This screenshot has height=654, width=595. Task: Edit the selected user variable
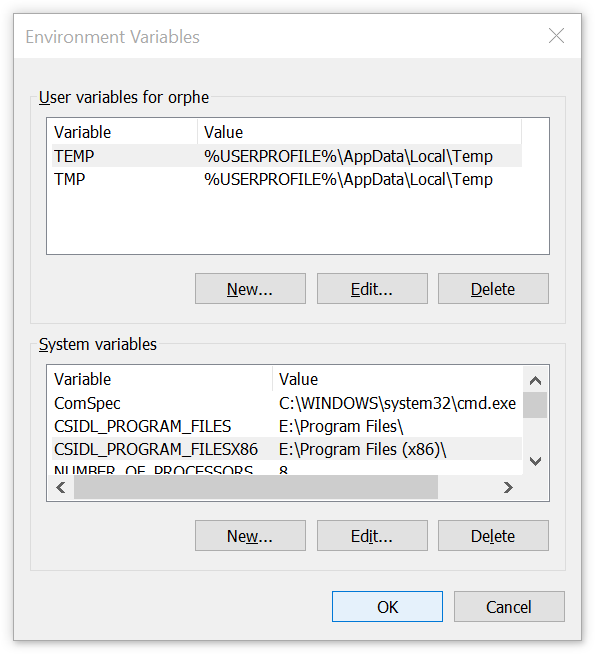372,289
